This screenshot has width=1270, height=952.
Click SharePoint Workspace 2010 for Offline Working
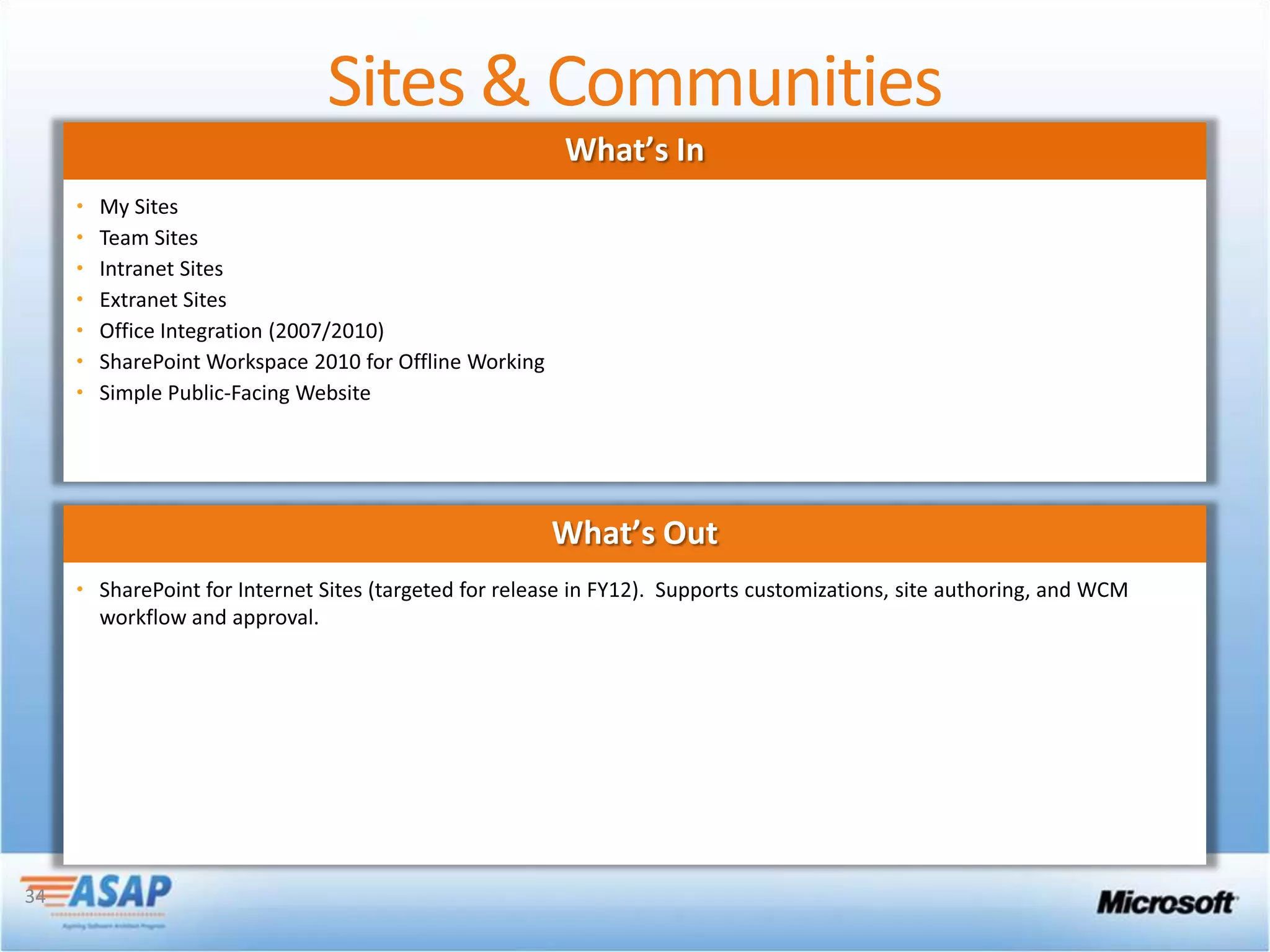click(321, 362)
